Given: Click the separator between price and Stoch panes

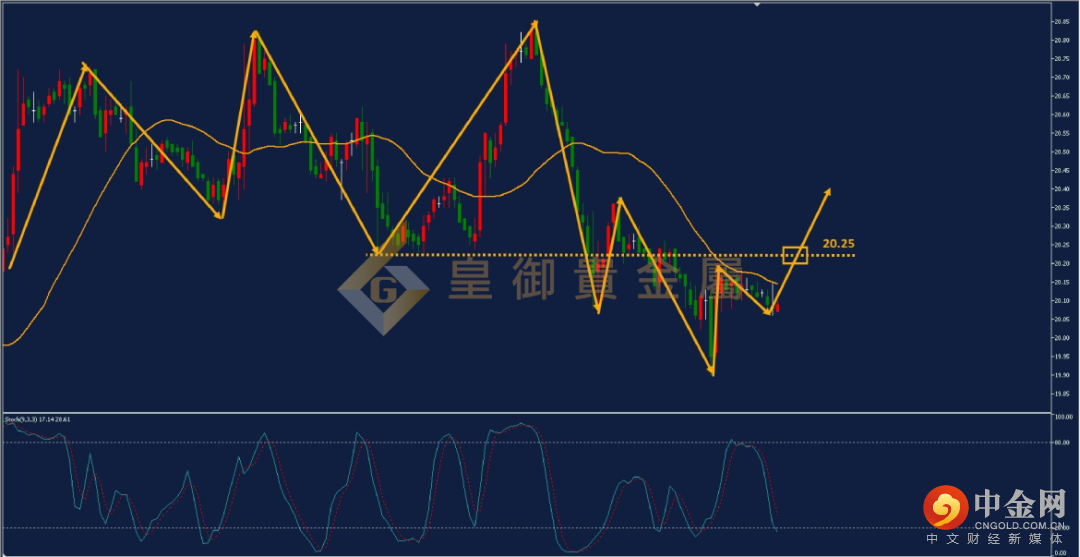Looking at the screenshot, I should point(526,412).
